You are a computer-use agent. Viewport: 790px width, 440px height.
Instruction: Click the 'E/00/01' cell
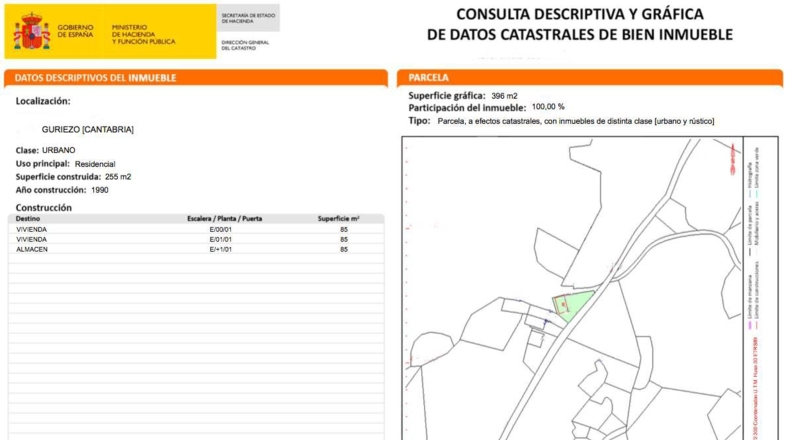click(x=221, y=229)
